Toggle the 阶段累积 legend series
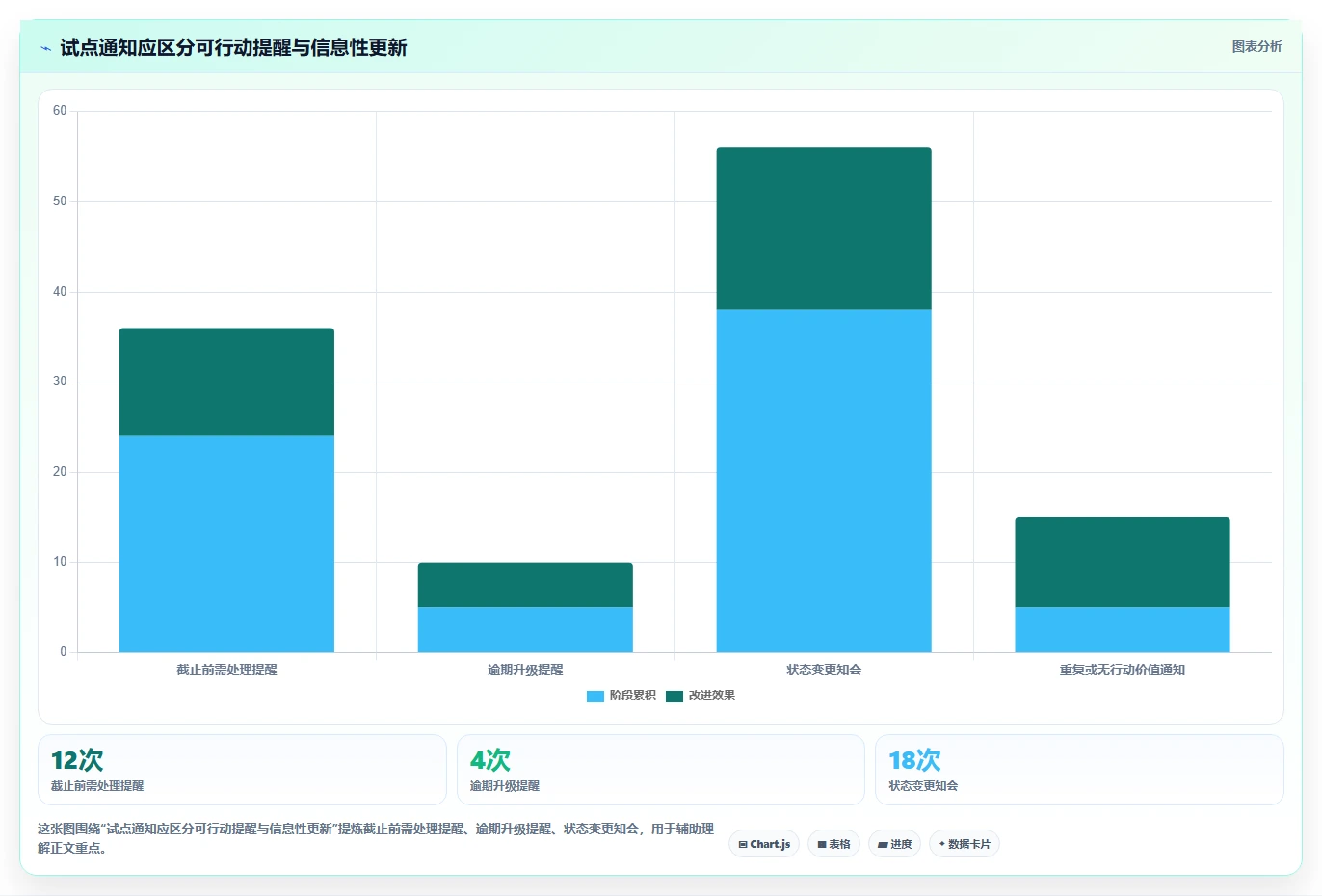This screenshot has width=1322, height=896. 621,696
